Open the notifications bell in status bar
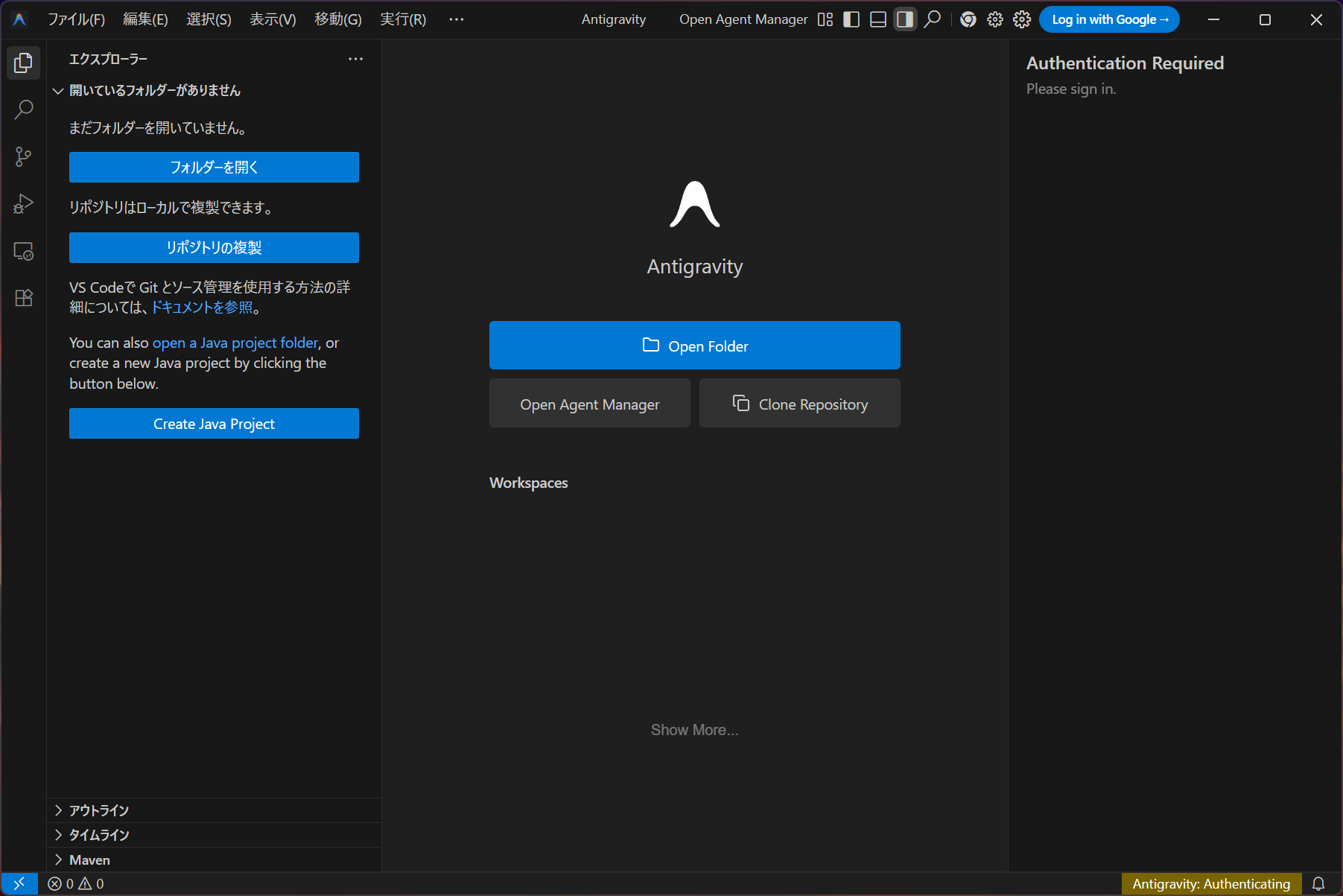The image size is (1343, 896). tap(1318, 884)
